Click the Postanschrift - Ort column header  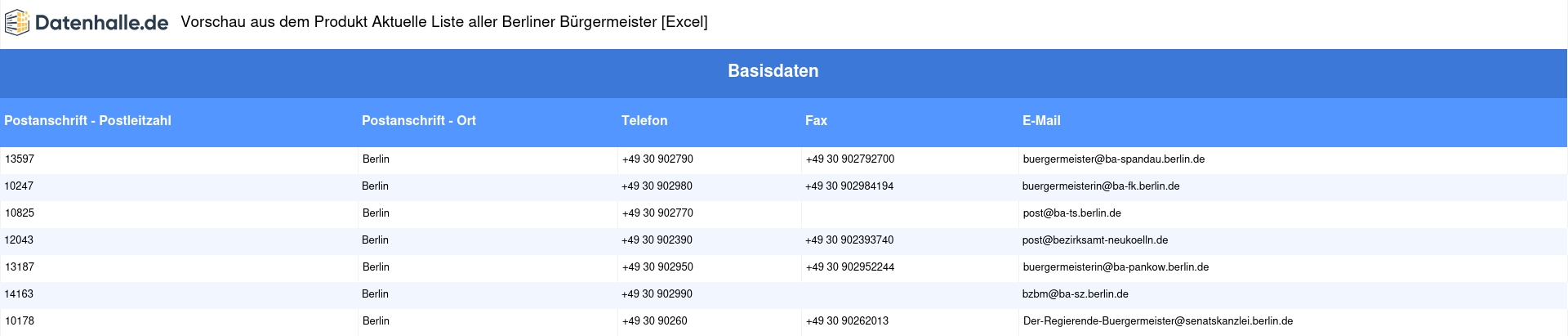coord(418,120)
